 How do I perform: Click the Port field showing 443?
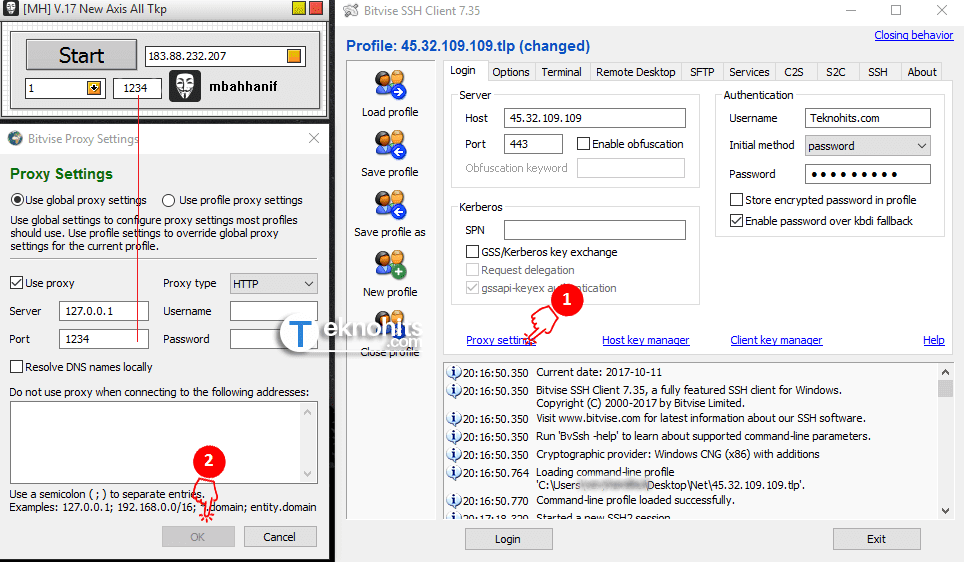pyautogui.click(x=533, y=144)
